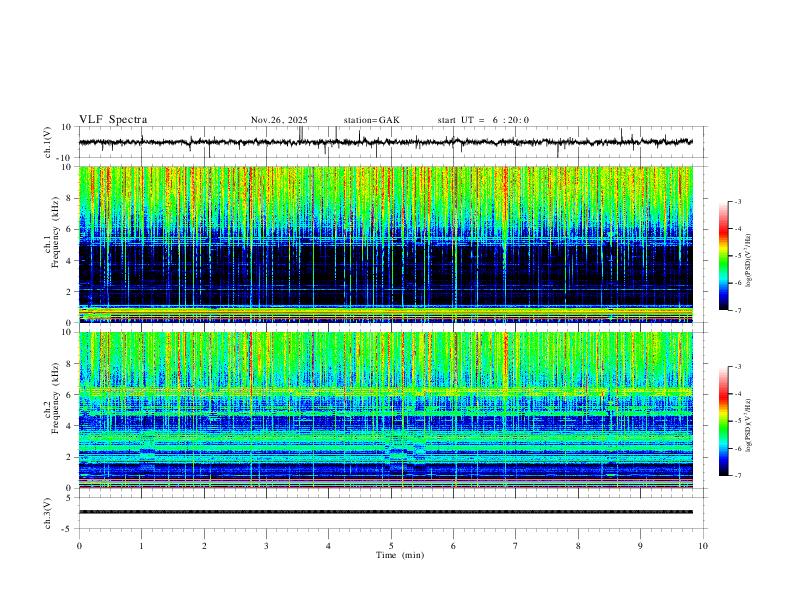Click the "-10" tick on ch.1(V) axis
Image resolution: width=792 pixels, height=612 pixels.
coord(65,158)
